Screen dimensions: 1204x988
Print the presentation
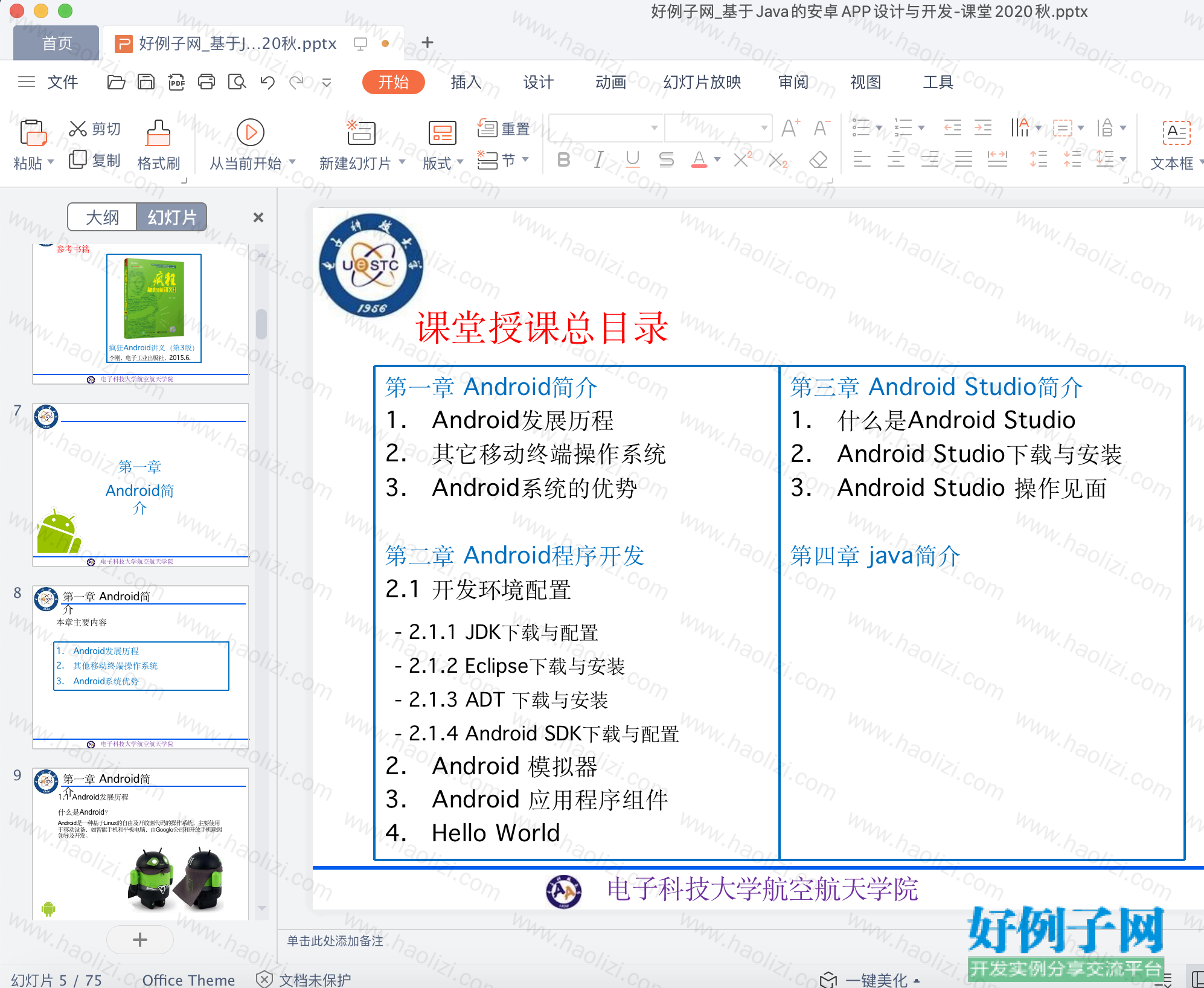(x=207, y=82)
